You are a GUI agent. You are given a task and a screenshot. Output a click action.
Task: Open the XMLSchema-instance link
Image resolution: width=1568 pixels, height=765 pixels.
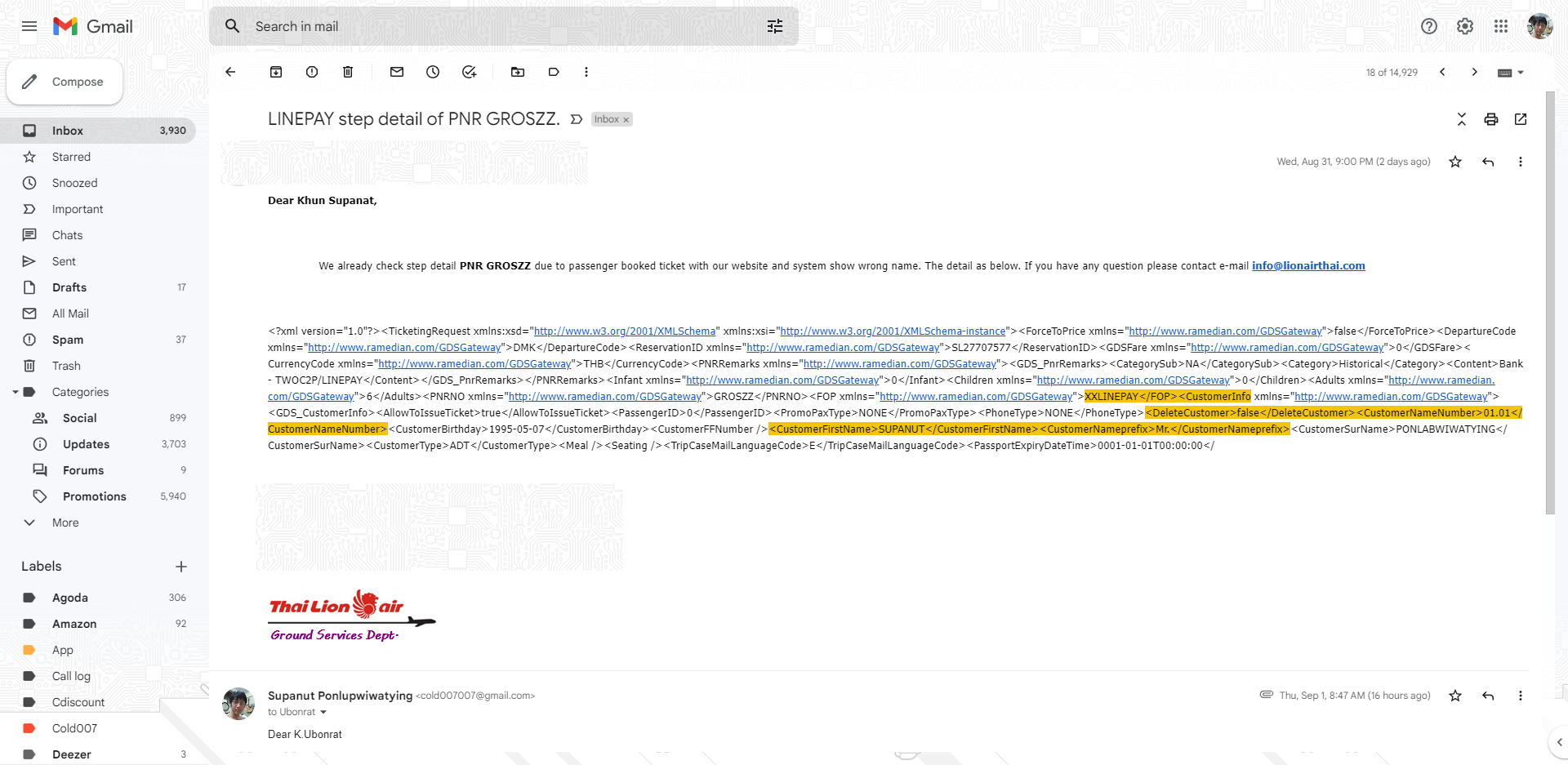(x=893, y=331)
